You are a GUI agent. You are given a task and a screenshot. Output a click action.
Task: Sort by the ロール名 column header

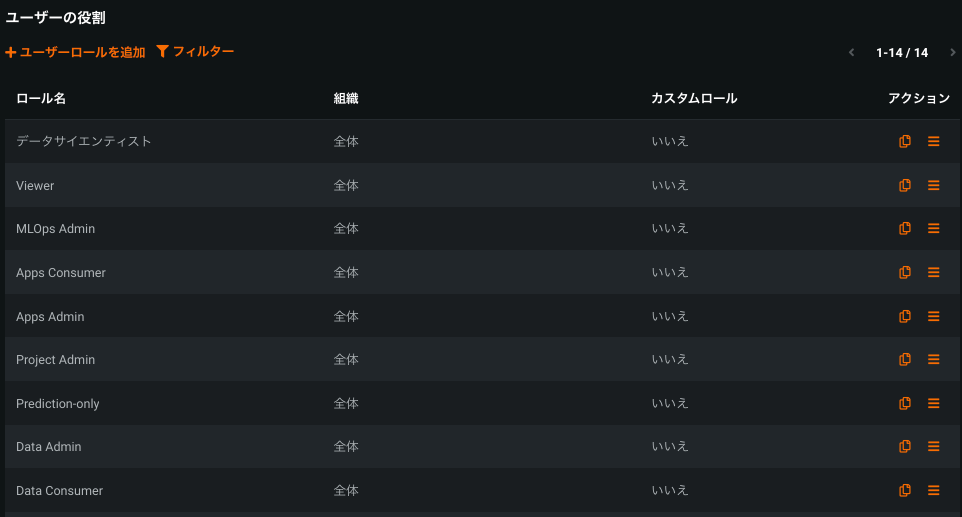[41, 98]
